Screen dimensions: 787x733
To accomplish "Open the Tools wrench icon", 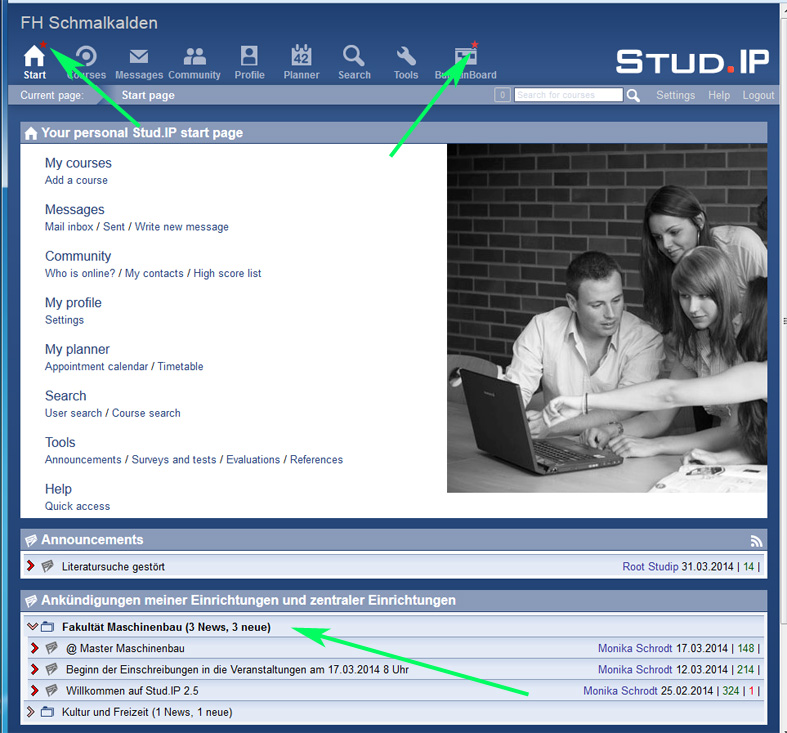I will tap(405, 57).
